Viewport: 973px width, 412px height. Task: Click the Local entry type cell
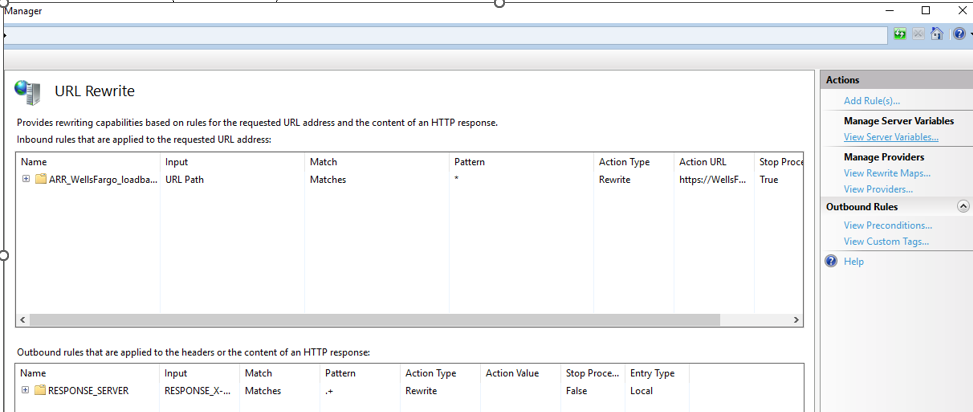point(642,390)
